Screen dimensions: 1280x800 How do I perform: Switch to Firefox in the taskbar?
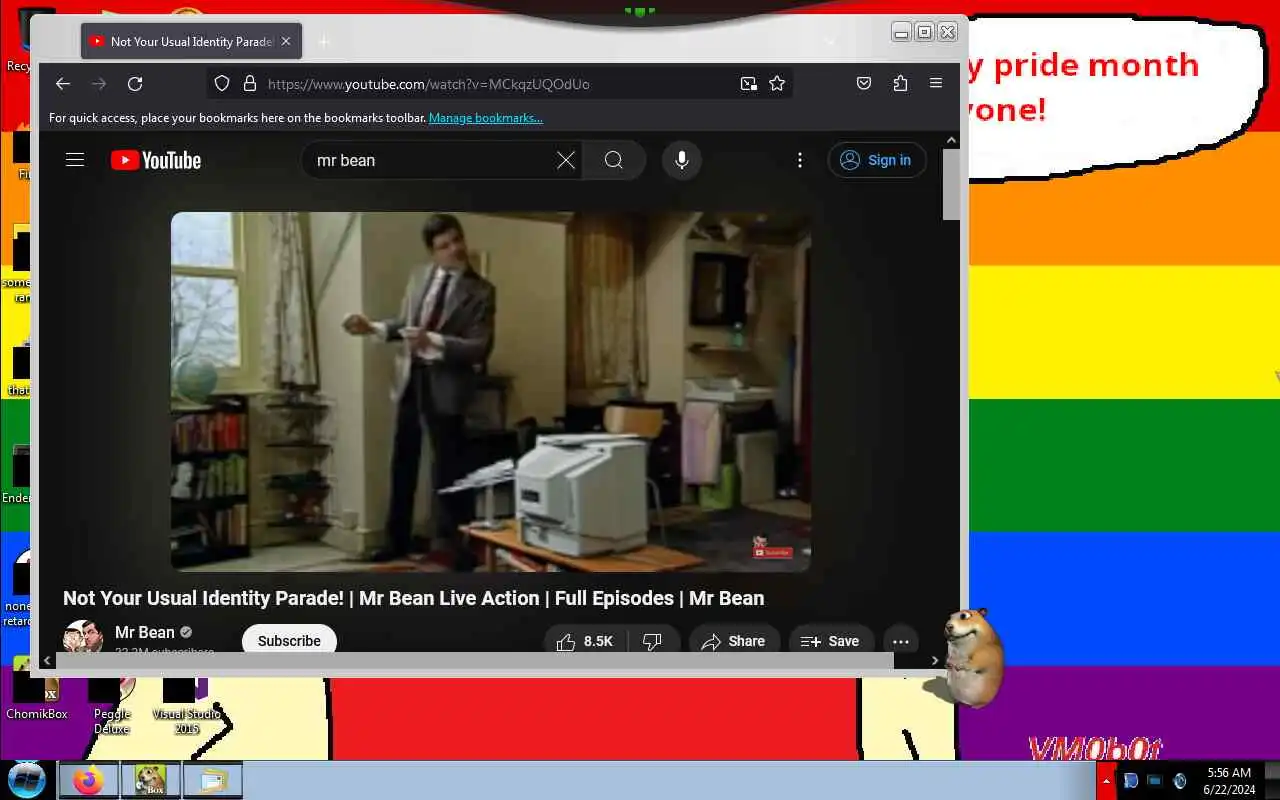(88, 780)
